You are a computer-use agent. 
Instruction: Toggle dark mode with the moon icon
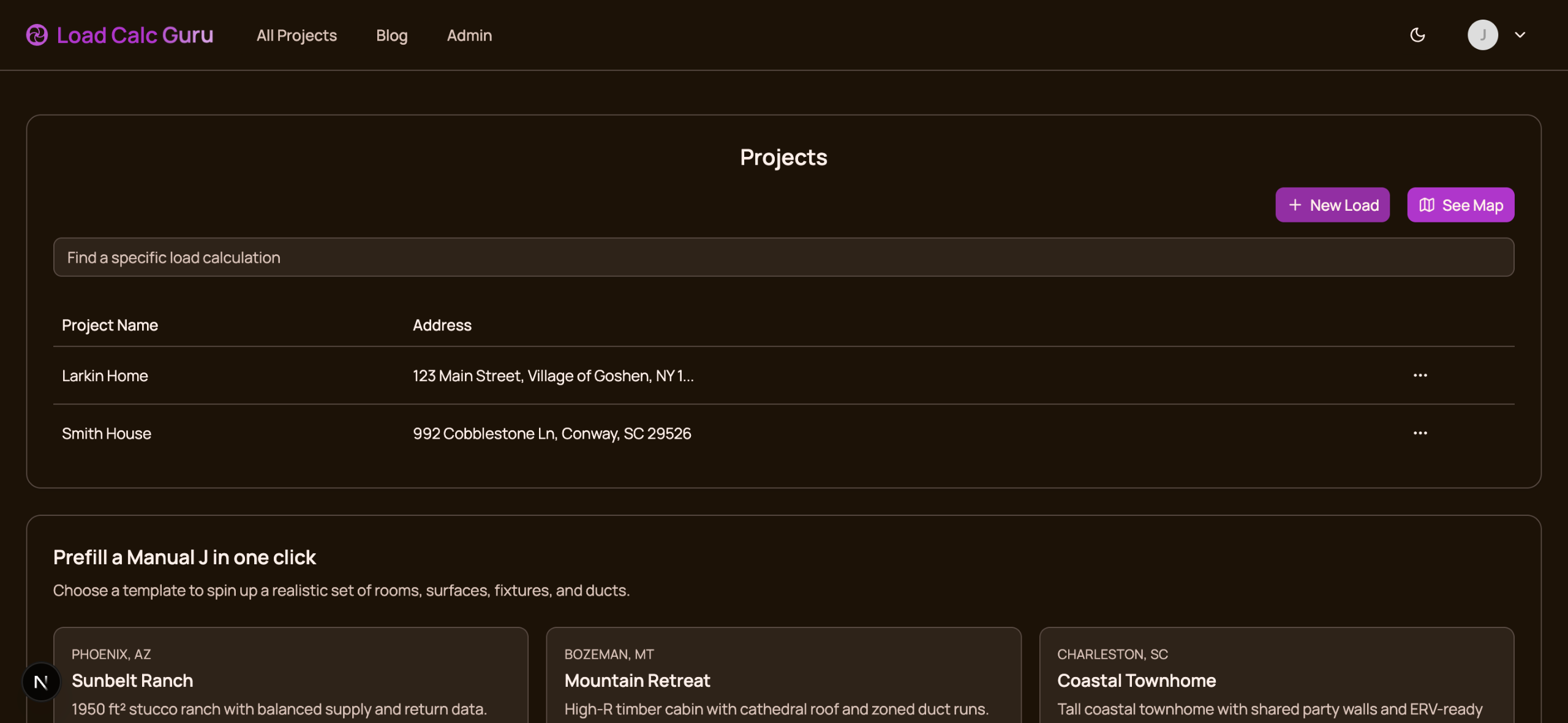[x=1417, y=35]
